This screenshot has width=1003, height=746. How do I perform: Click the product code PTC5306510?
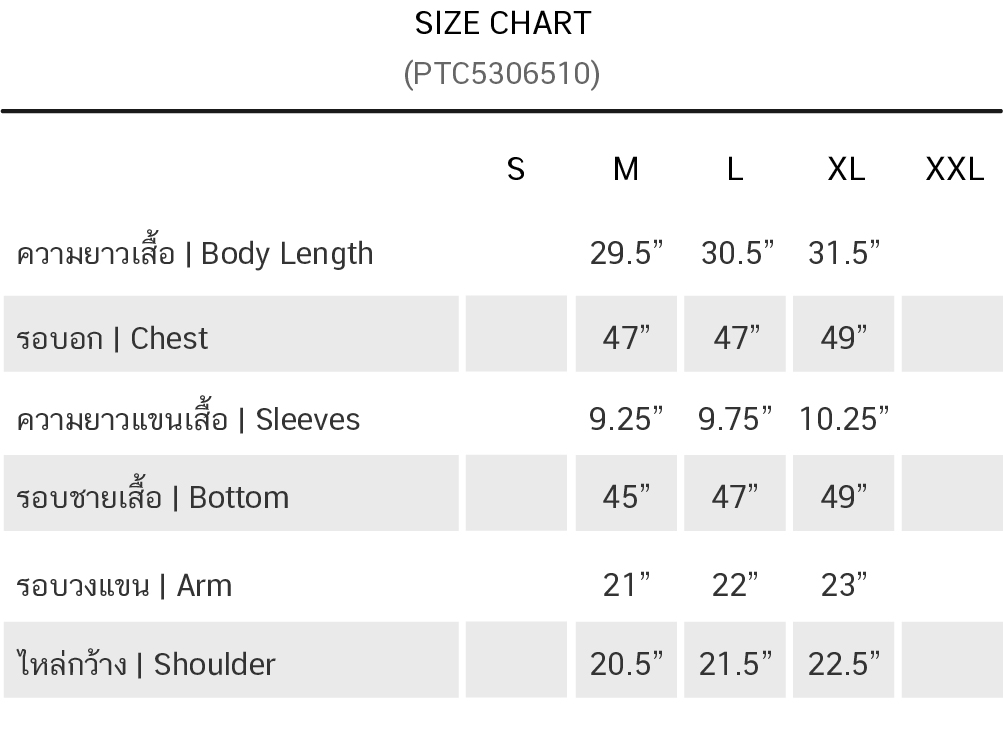[502, 73]
